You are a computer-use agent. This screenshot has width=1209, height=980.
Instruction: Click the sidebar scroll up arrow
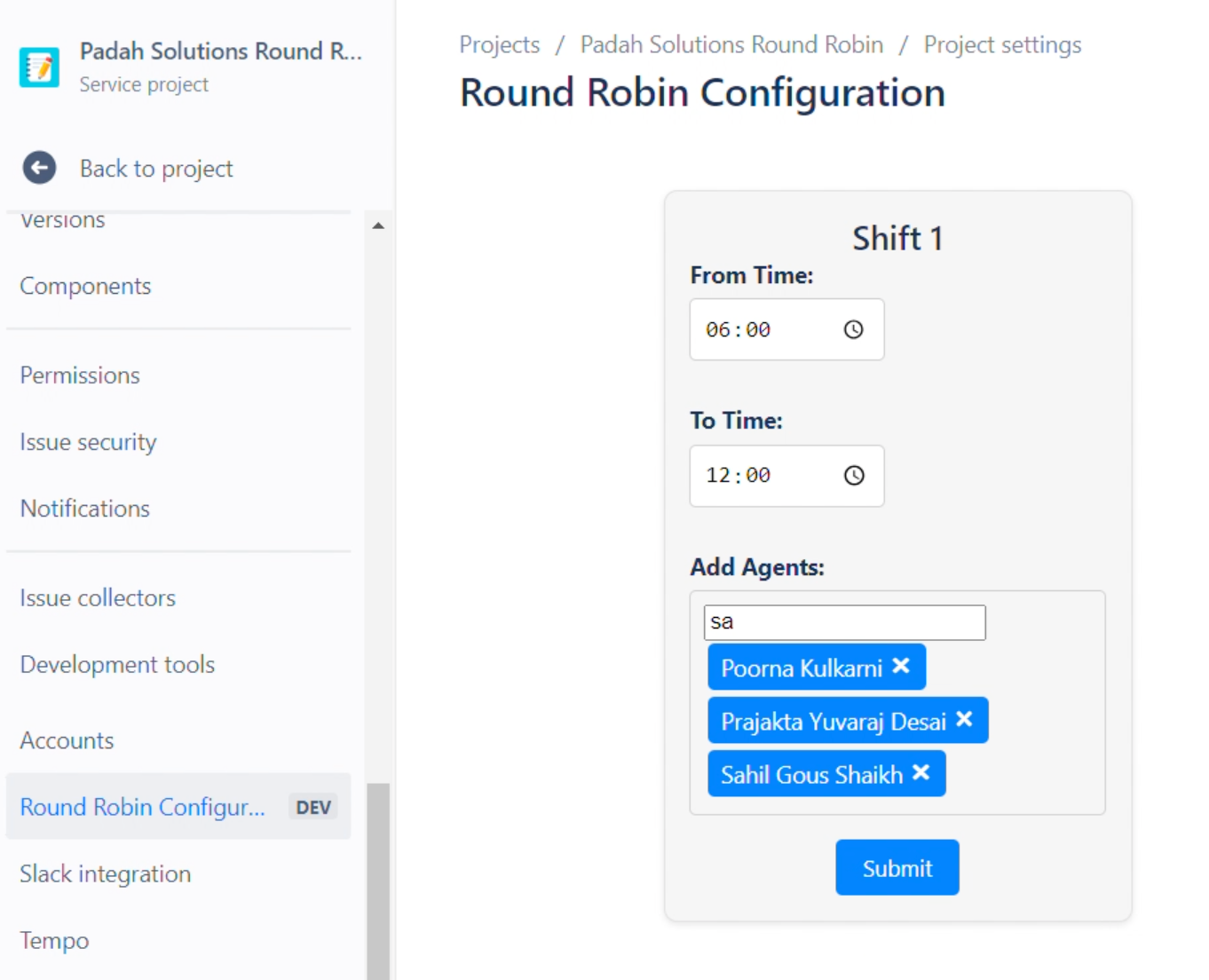coord(378,225)
